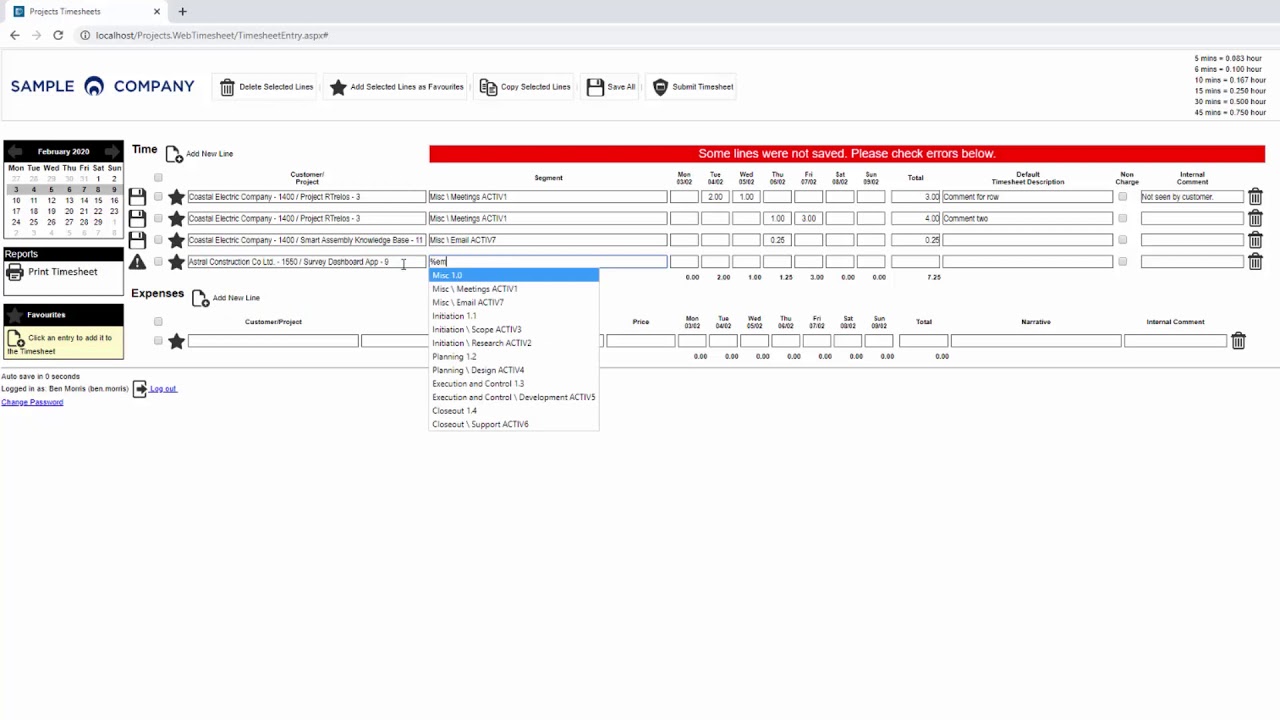Click Add Selected Lines as Favourites star button

click(x=397, y=87)
